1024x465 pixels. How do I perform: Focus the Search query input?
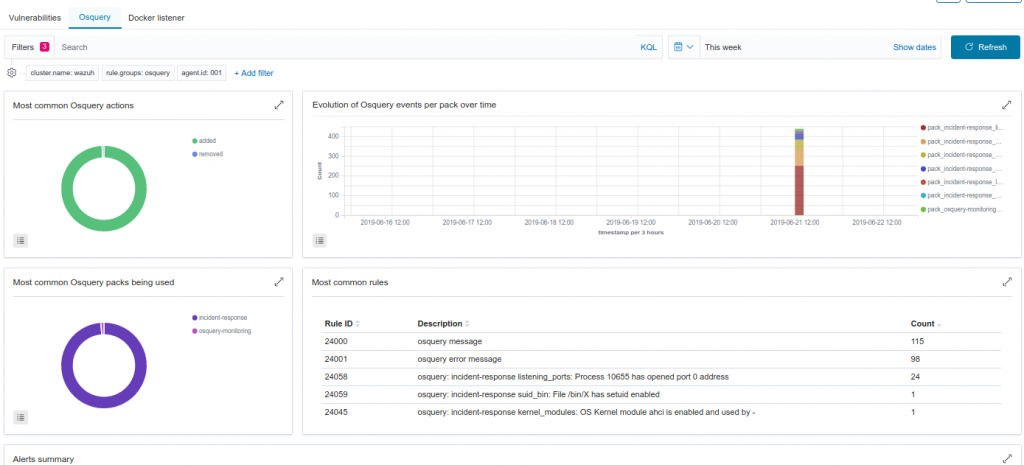pos(346,47)
